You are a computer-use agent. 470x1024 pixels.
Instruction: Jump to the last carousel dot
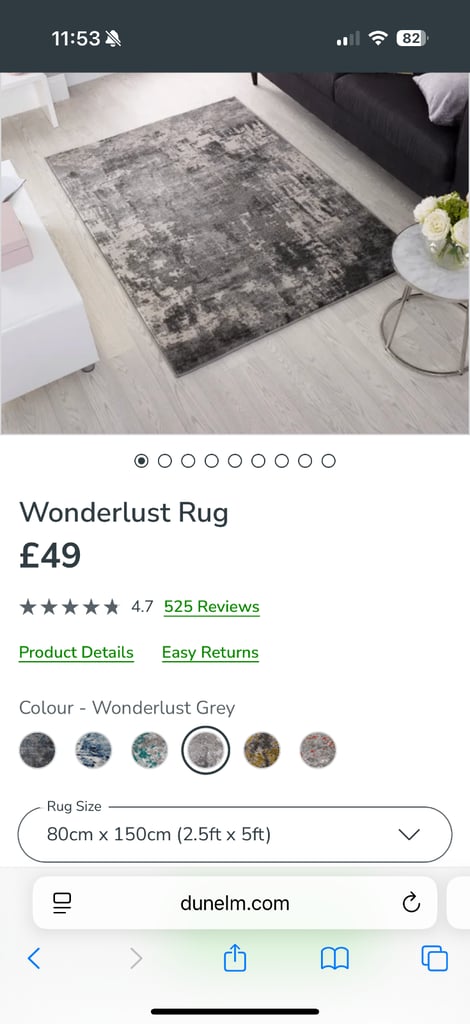tap(328, 461)
